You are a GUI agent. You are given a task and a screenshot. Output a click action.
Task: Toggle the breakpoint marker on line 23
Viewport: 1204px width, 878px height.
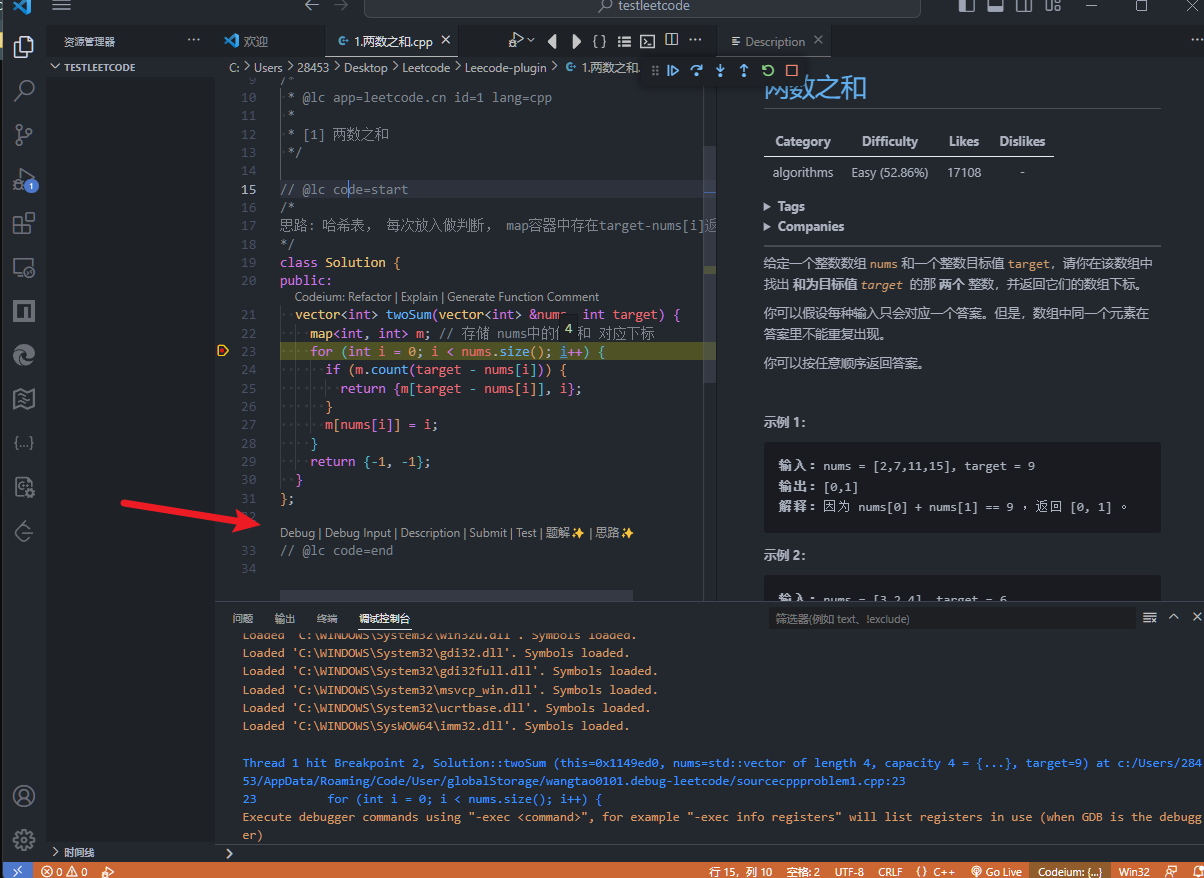point(223,351)
